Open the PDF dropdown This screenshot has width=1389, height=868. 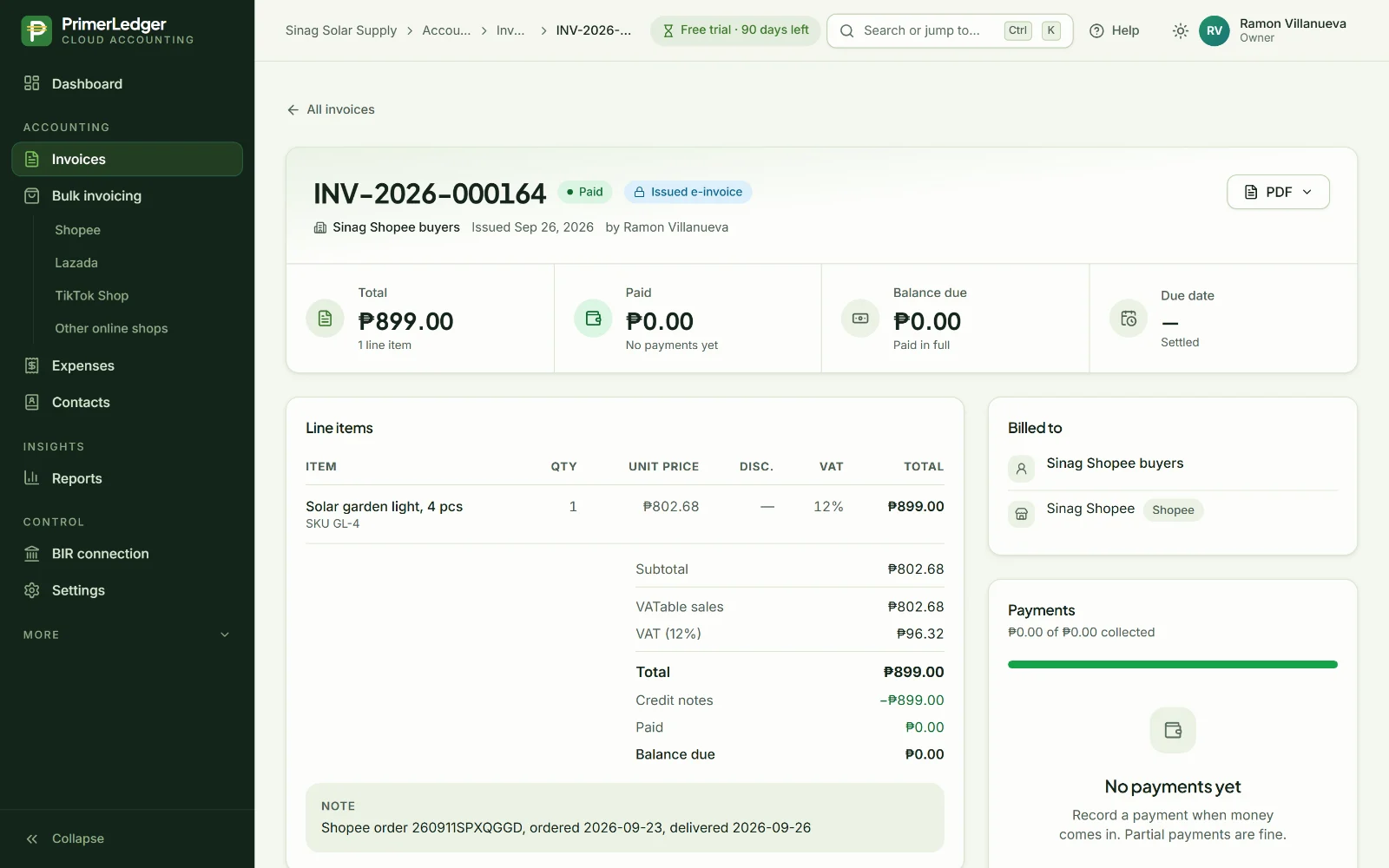point(1278,192)
